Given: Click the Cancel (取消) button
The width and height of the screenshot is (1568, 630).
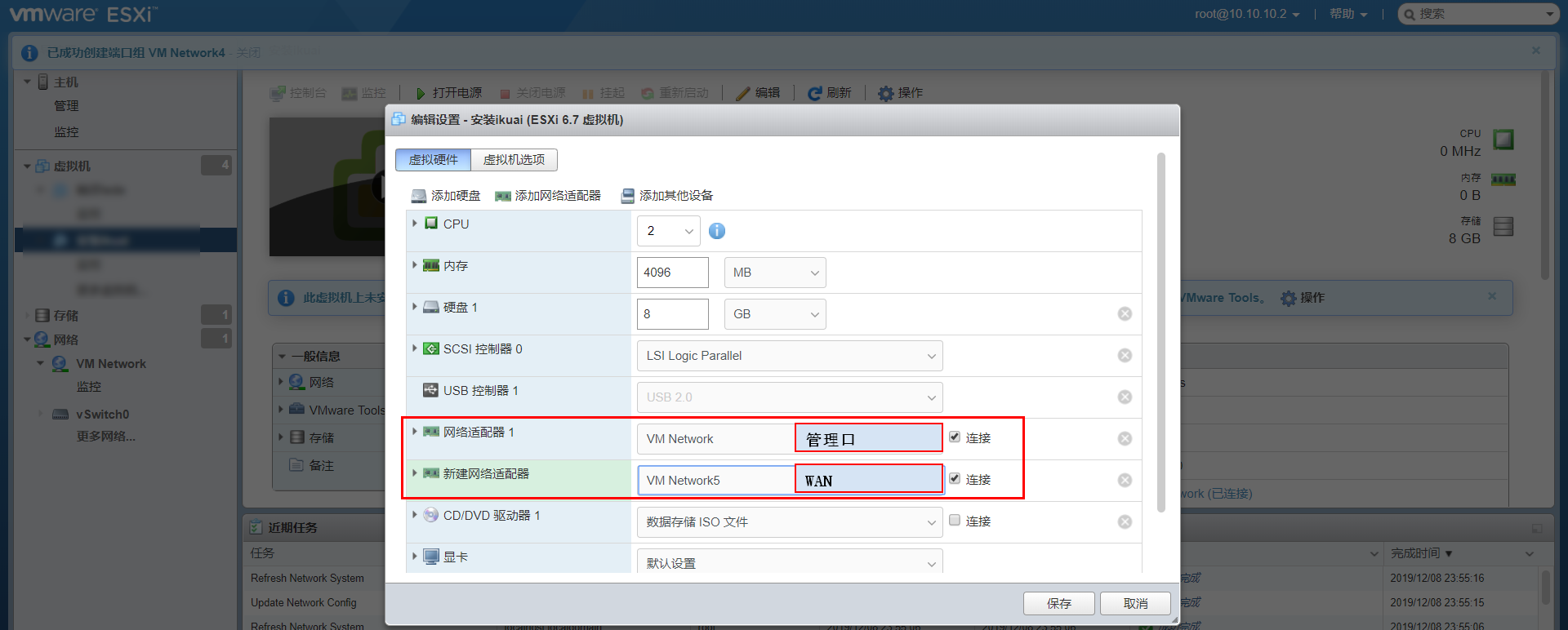Looking at the screenshot, I should tap(1135, 603).
